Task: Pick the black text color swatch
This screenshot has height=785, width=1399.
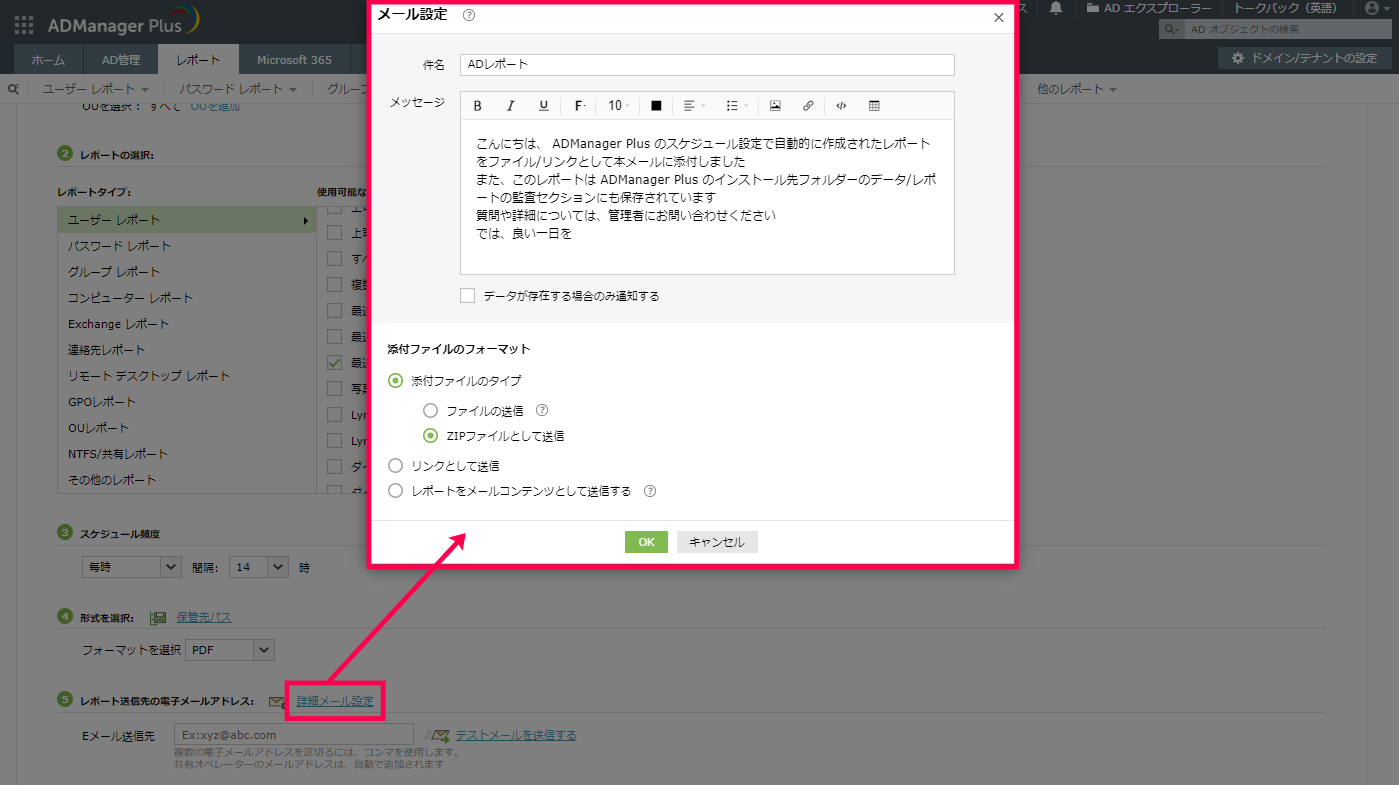Action: pos(656,106)
